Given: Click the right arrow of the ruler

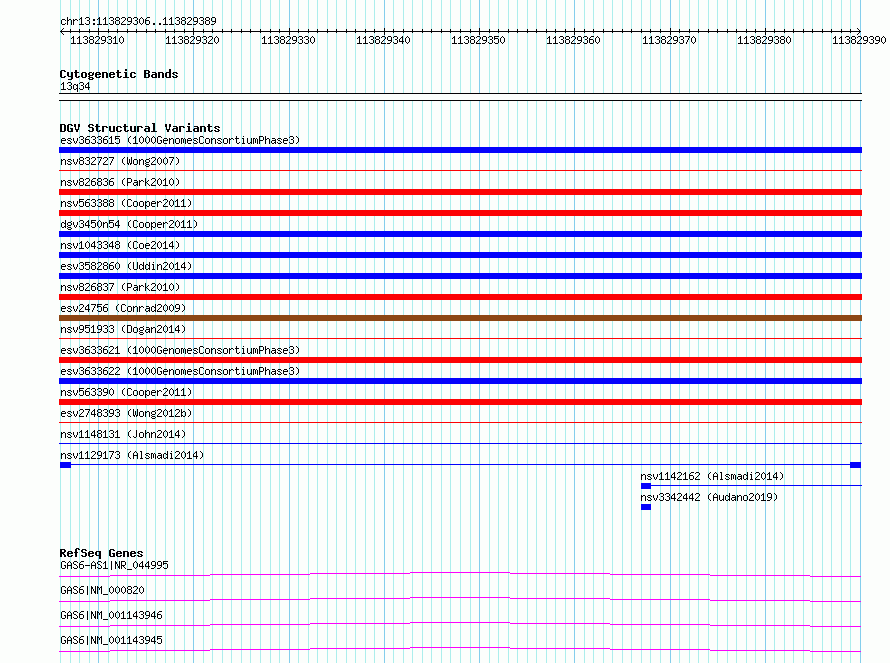Looking at the screenshot, I should click(x=859, y=31).
